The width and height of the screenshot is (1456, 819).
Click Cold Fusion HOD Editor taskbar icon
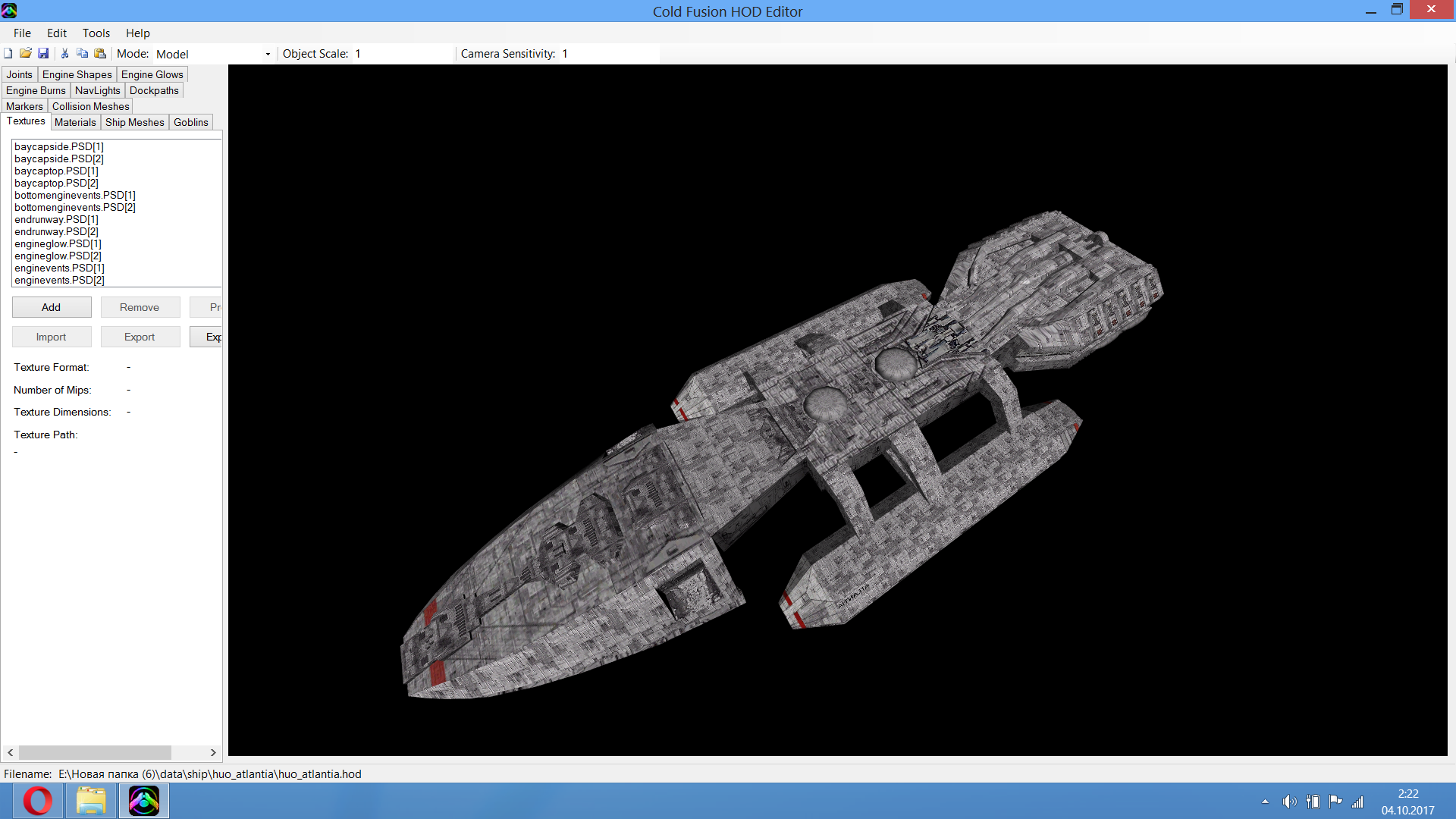[144, 801]
